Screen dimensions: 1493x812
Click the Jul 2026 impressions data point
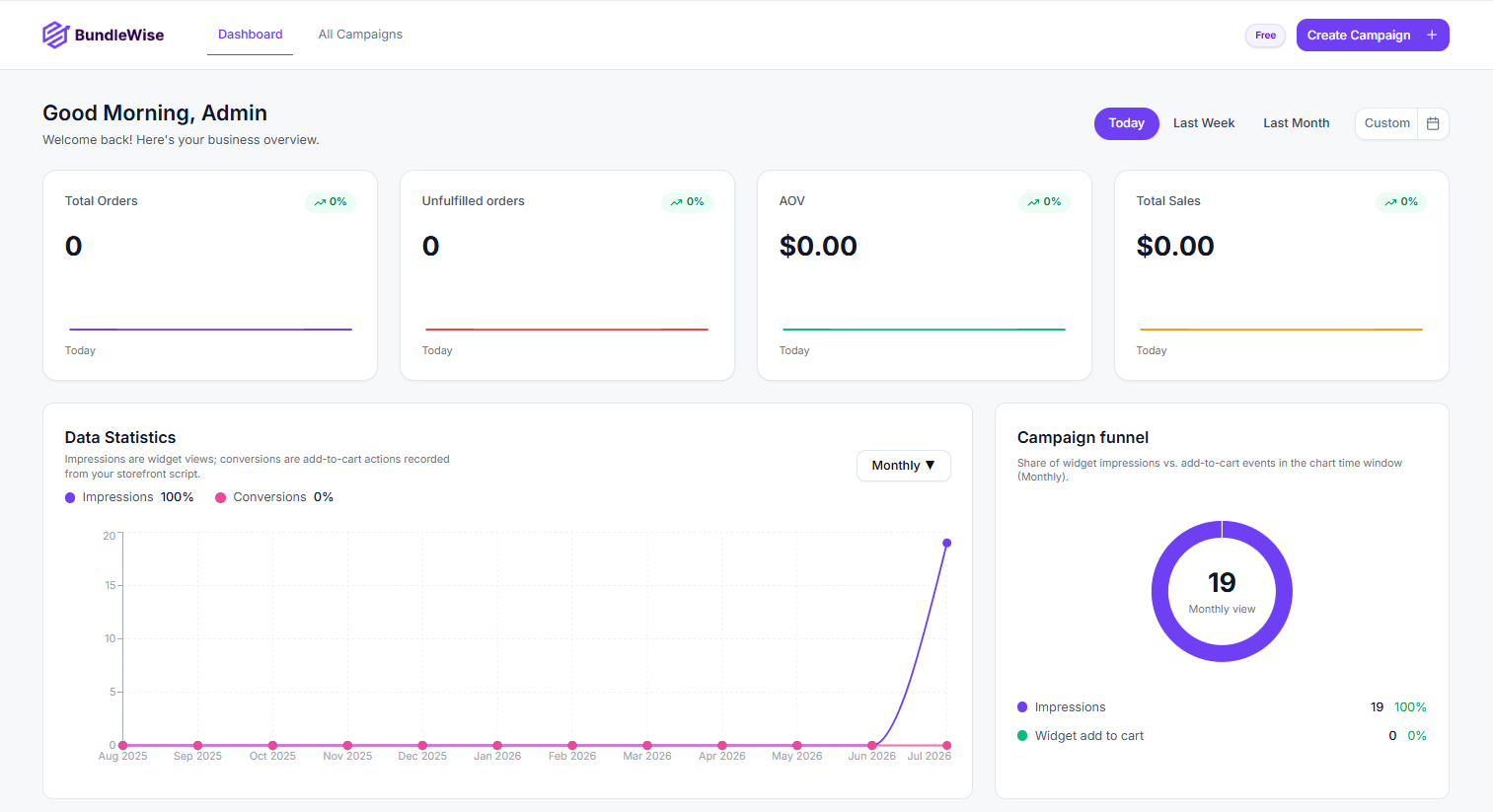[946, 543]
